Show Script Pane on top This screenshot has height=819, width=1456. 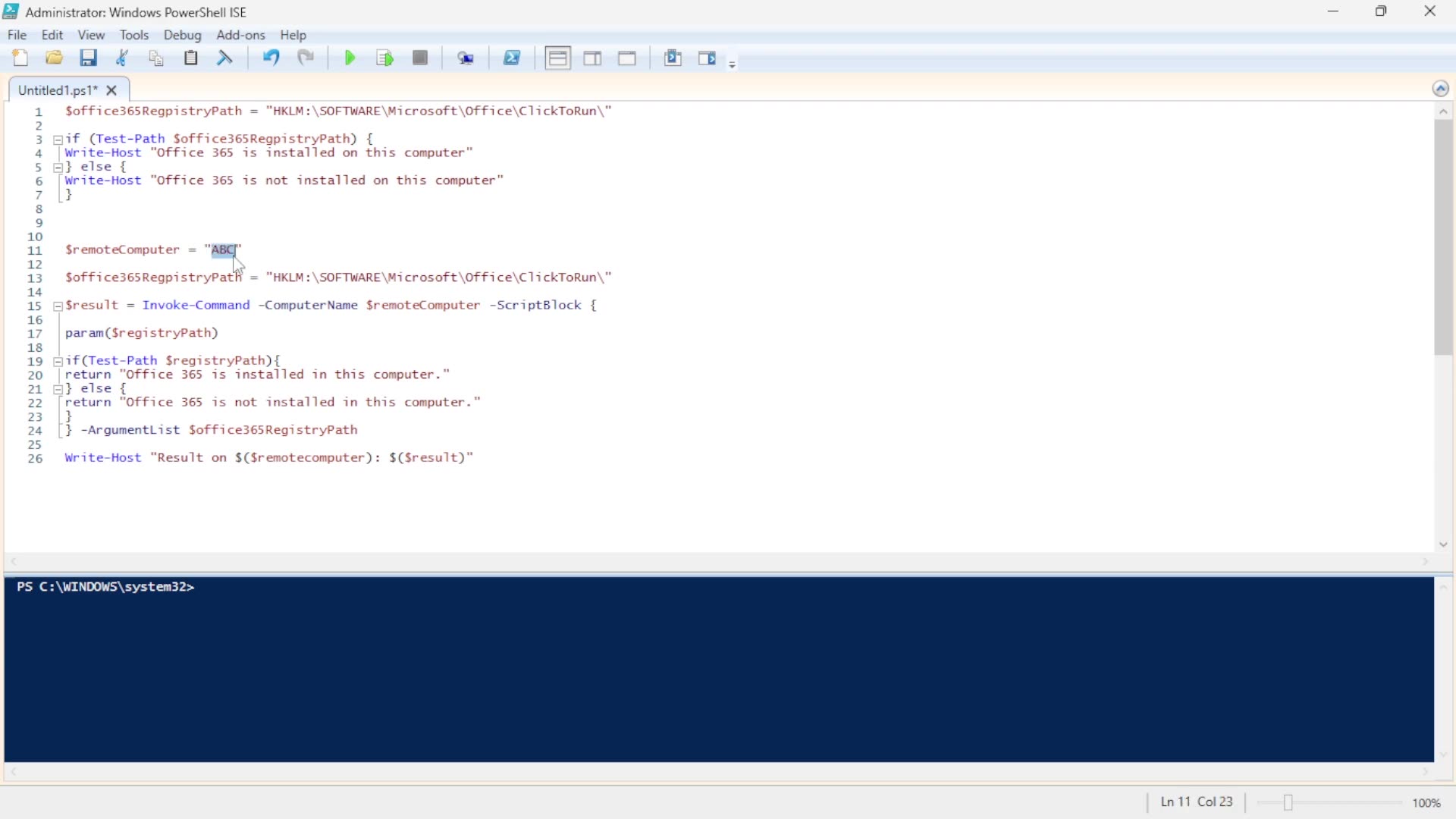[x=557, y=58]
